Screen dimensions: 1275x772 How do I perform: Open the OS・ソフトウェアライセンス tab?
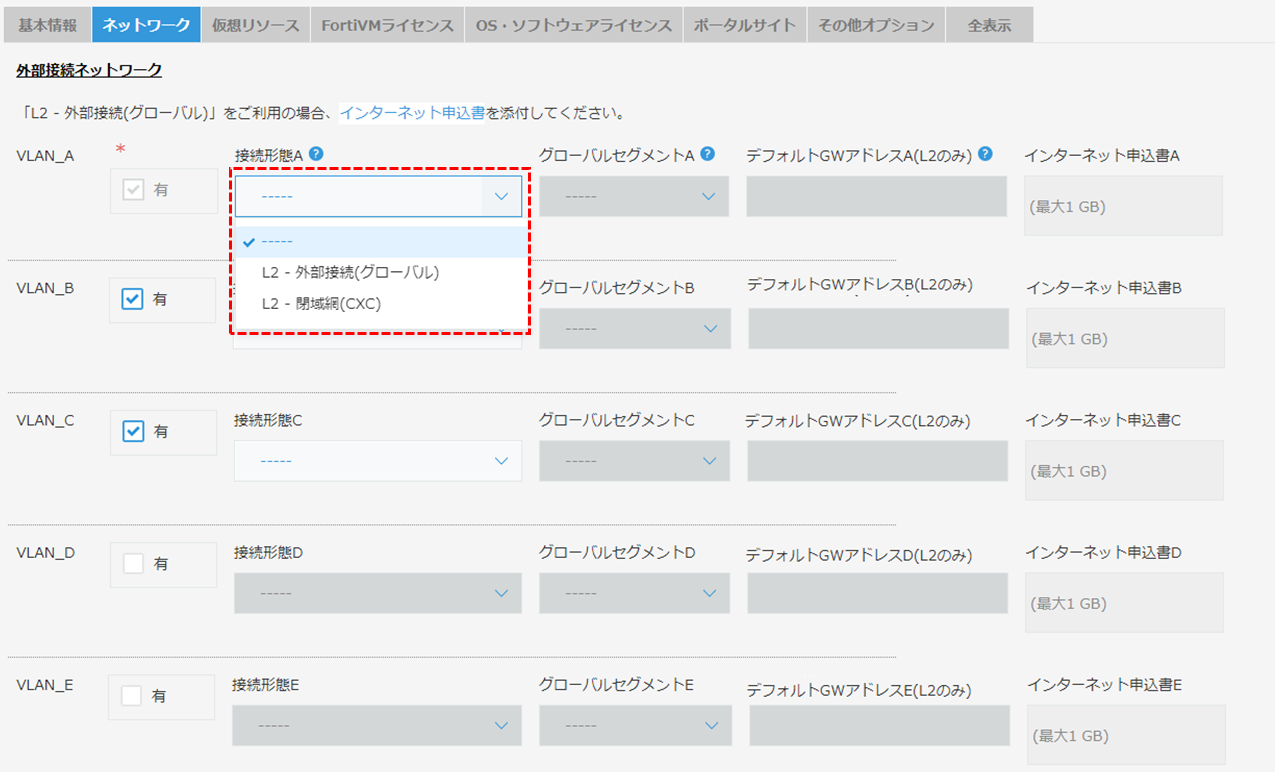(x=574, y=25)
